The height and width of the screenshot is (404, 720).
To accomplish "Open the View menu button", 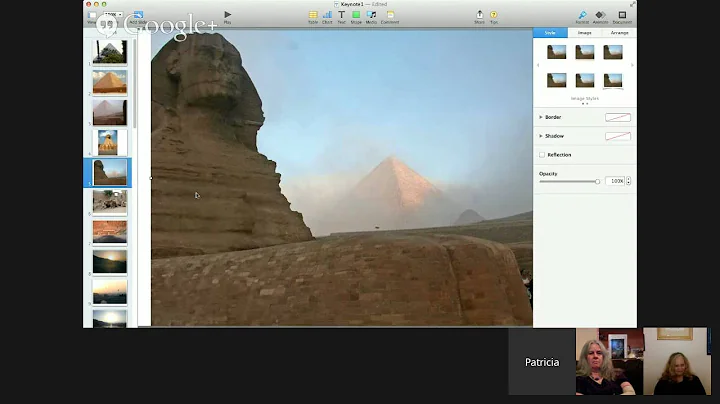I will [92, 17].
